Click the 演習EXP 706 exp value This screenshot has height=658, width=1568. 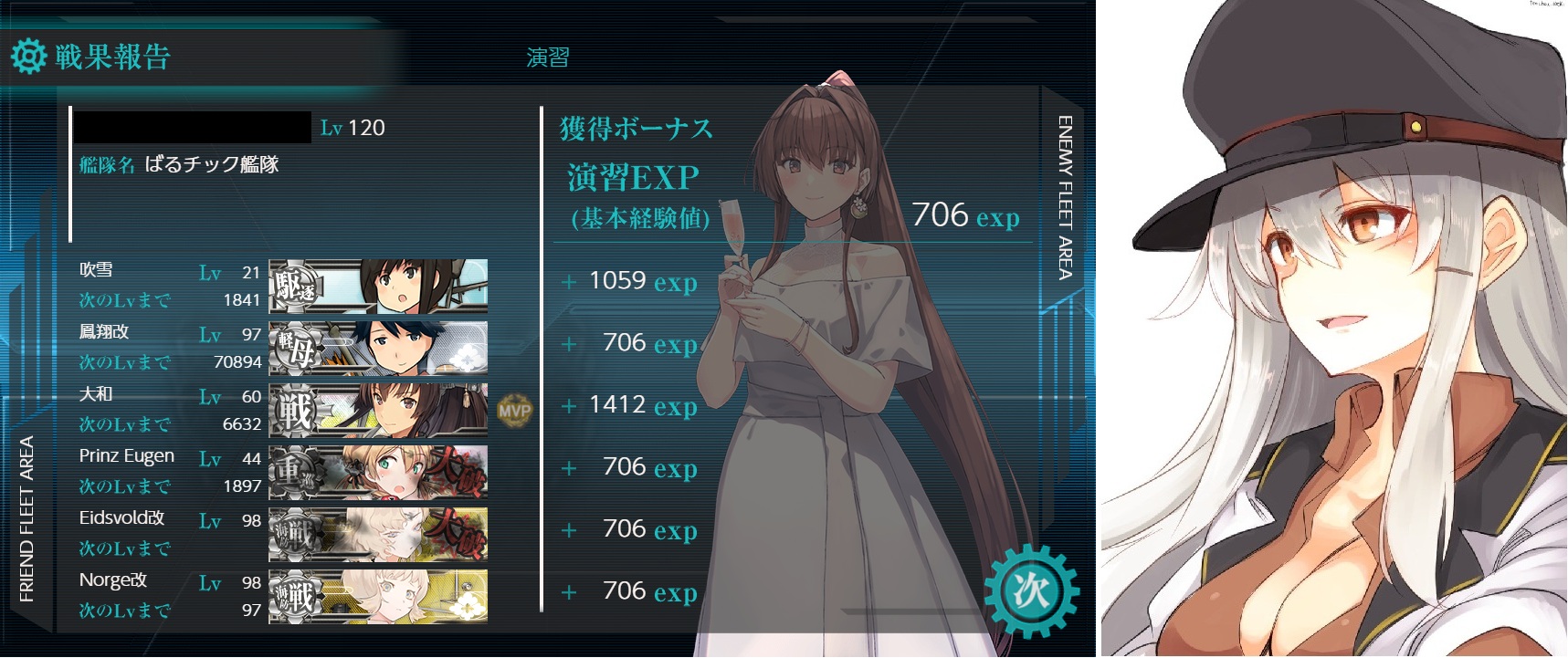click(965, 215)
